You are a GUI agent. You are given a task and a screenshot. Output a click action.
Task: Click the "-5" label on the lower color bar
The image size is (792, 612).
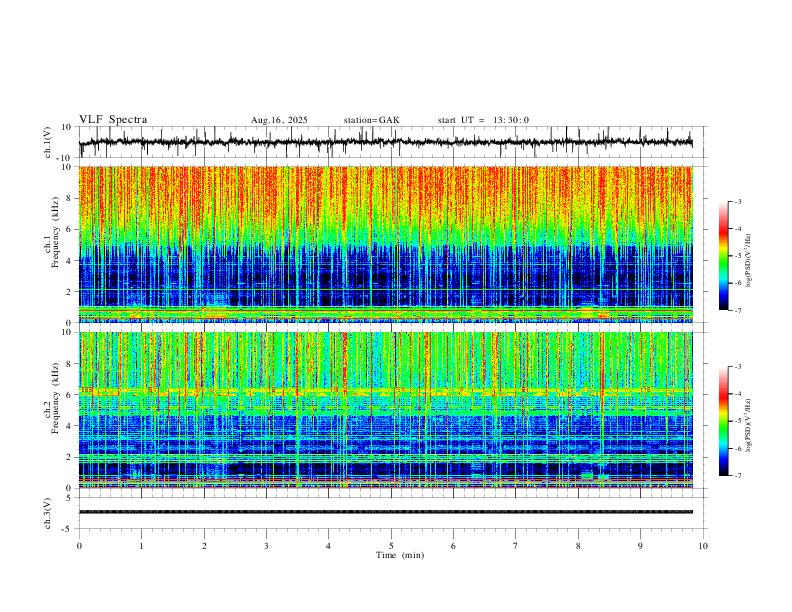pyautogui.click(x=738, y=421)
